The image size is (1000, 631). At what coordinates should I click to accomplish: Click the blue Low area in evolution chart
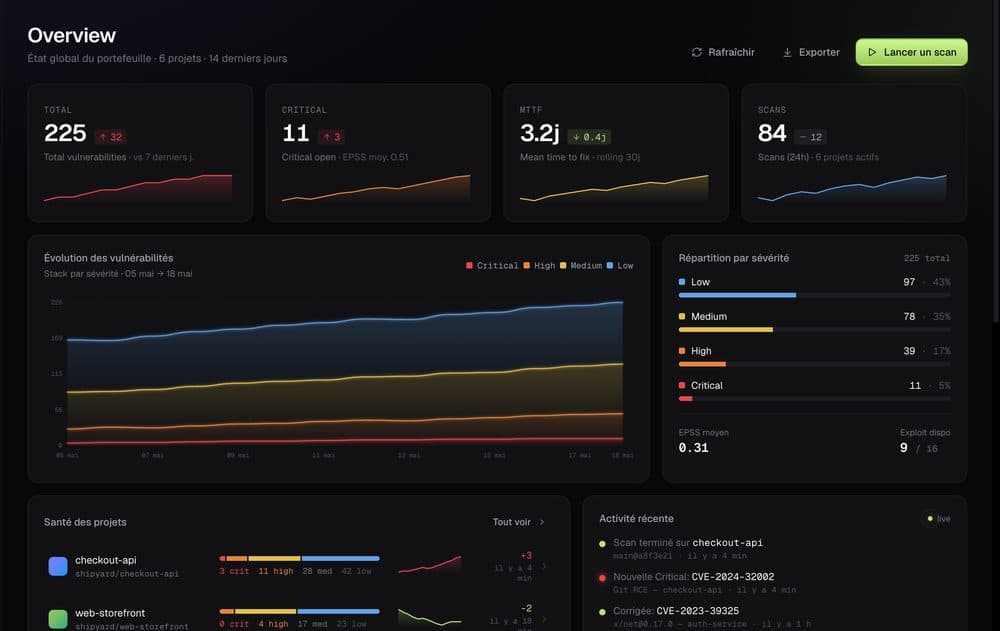344,351
